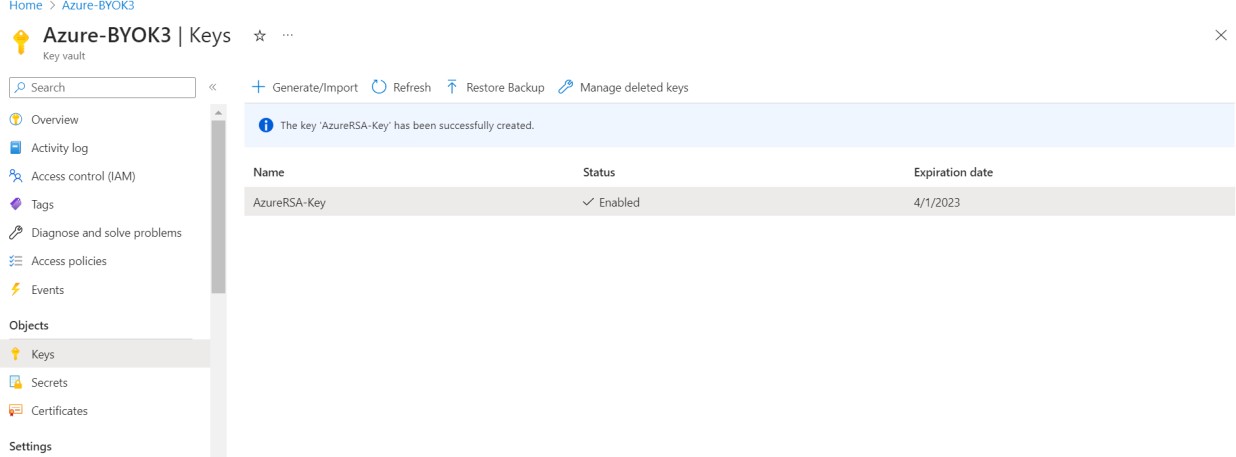Image resolution: width=1236 pixels, height=457 pixels.
Task: Click the Expiration date column header
Action: 953,172
